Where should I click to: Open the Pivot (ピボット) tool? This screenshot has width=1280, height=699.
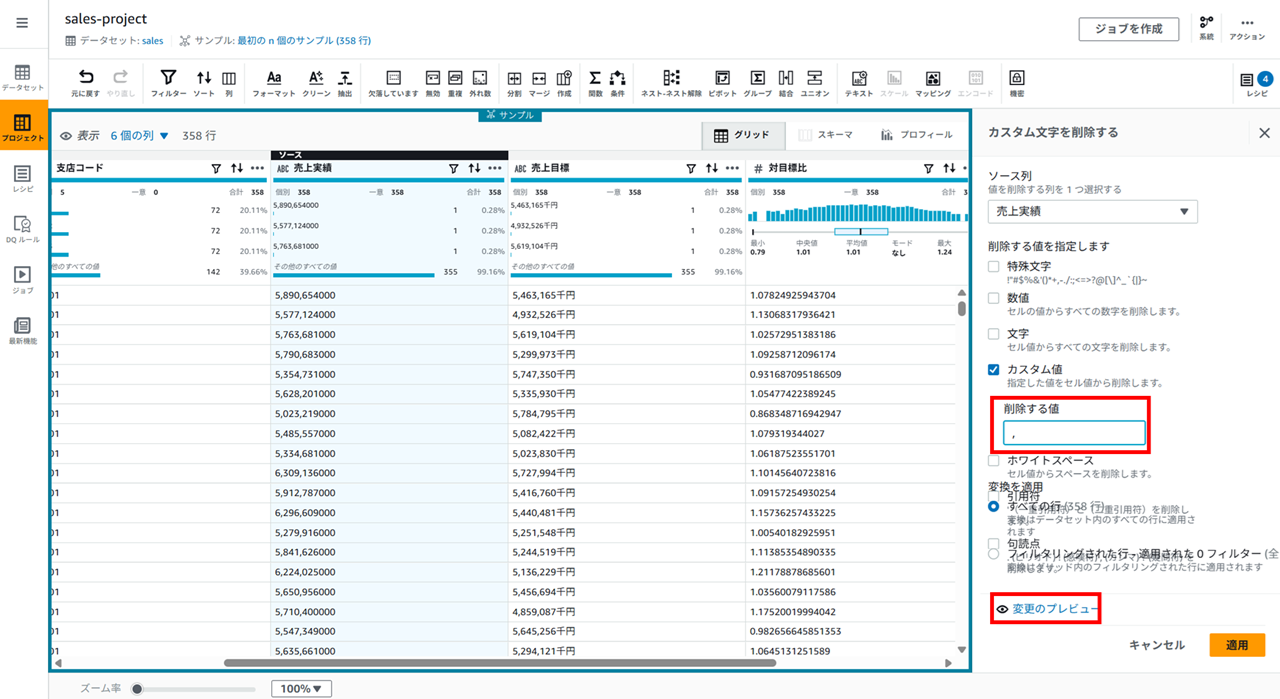(x=722, y=83)
